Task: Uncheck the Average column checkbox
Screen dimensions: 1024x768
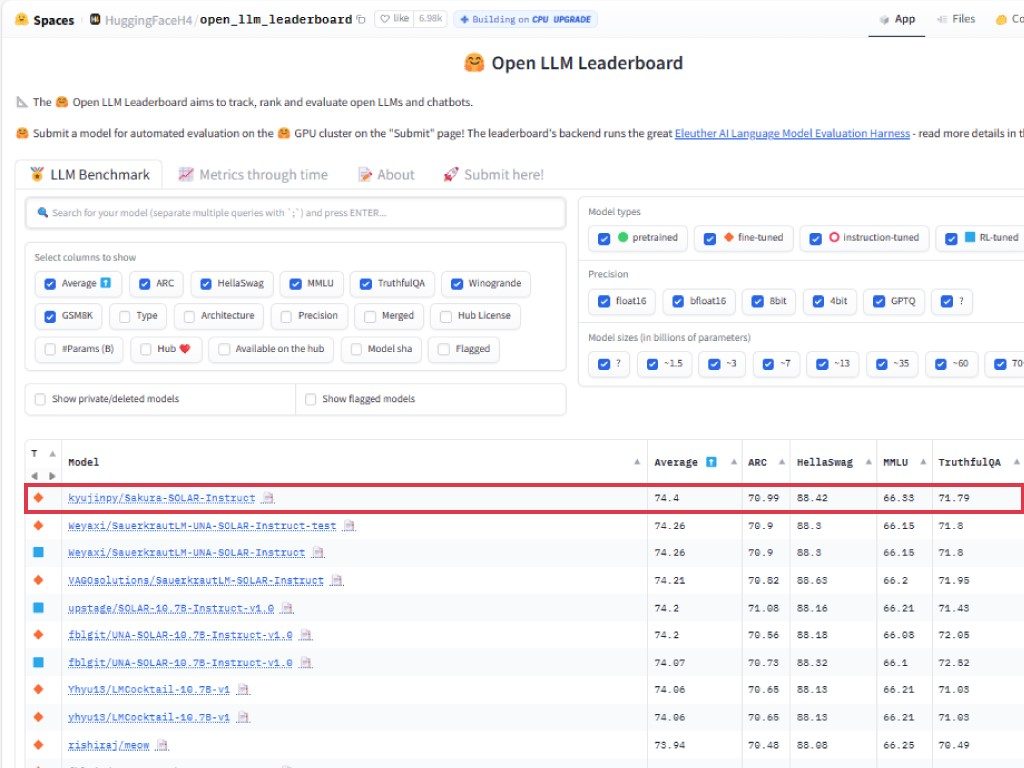Action: tap(50, 284)
